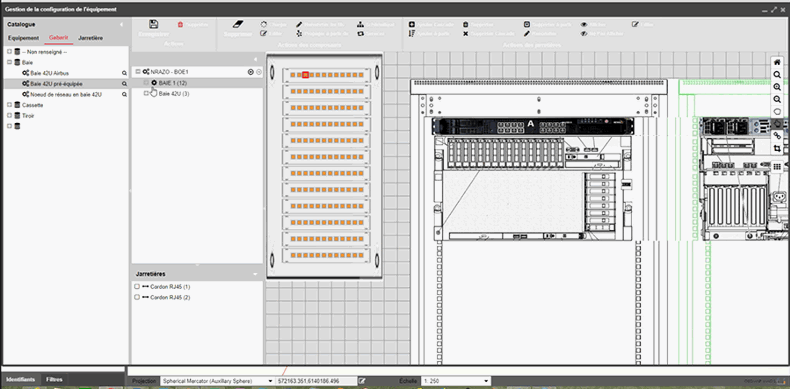Image resolution: width=790 pixels, height=389 pixels.
Task: Go to home extent on map toolbar
Action: point(777,62)
